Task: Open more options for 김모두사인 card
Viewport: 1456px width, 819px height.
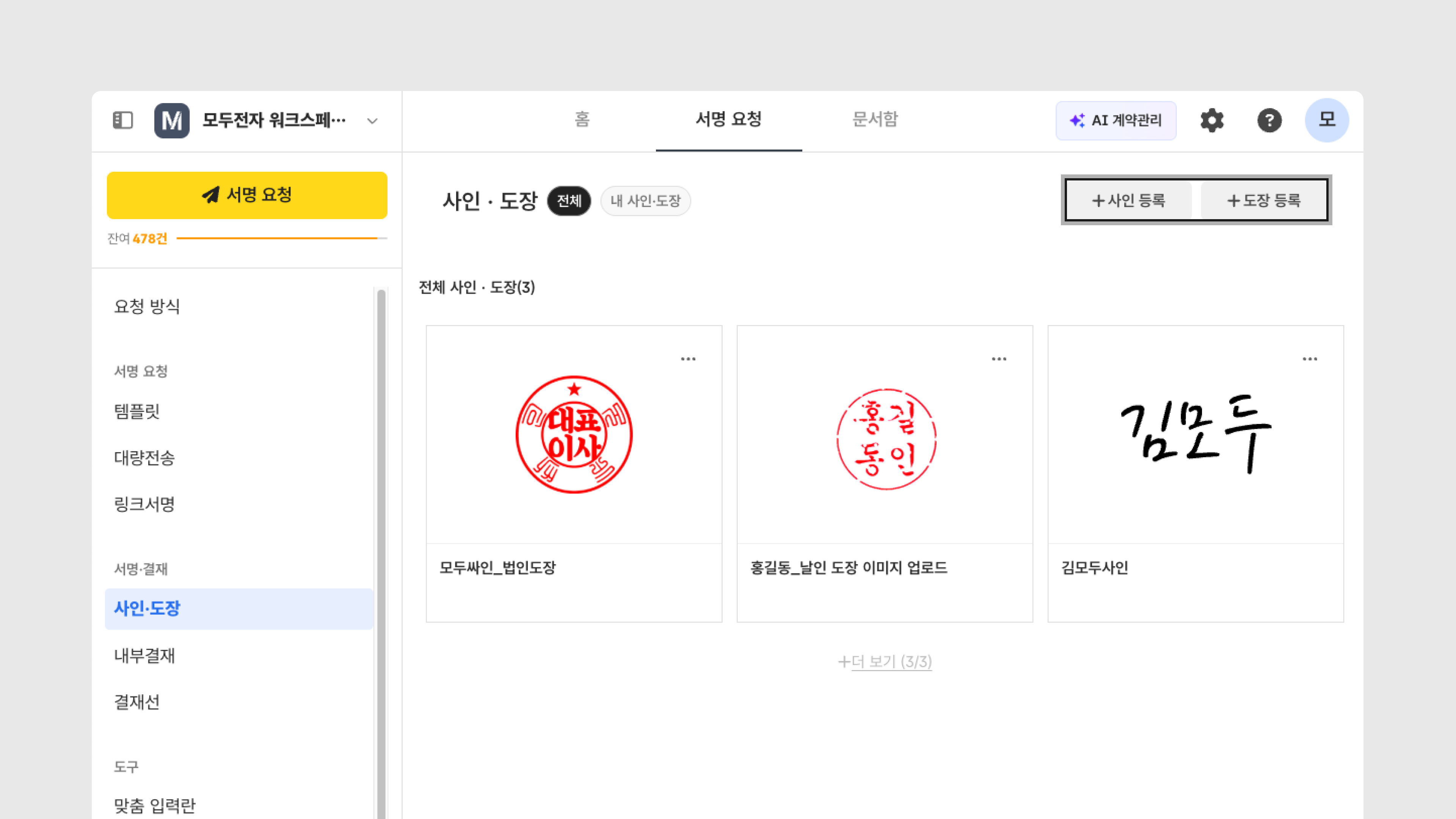Action: 1310,359
